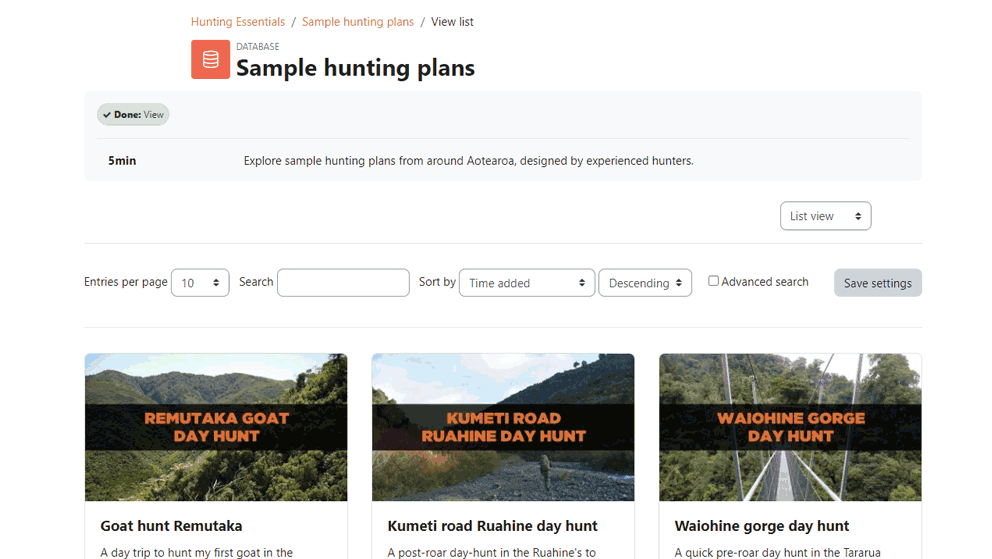992x559 pixels.
Task: Open the Kumeti Road Ruahine Day Hunt thumbnail
Action: pyautogui.click(x=503, y=427)
